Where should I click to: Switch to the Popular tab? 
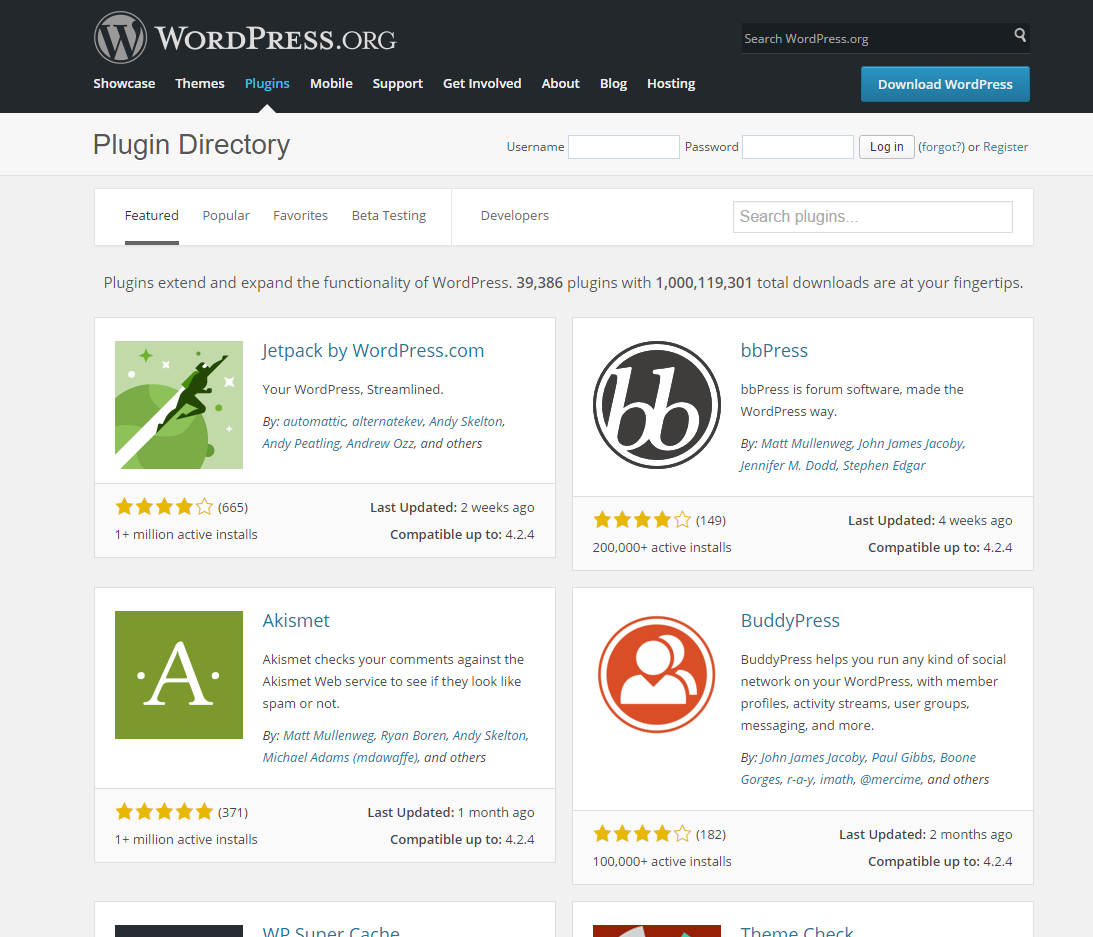click(x=226, y=215)
